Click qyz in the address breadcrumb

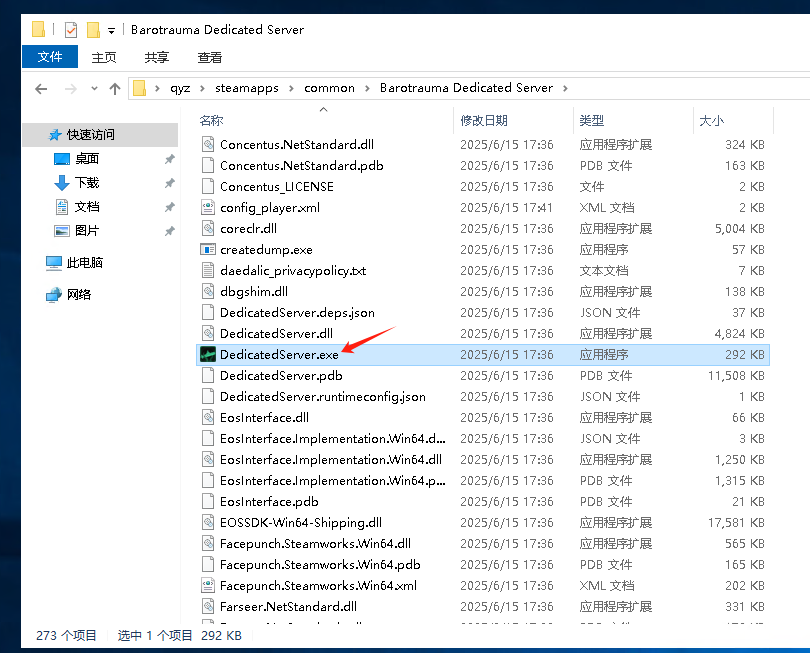click(180, 88)
